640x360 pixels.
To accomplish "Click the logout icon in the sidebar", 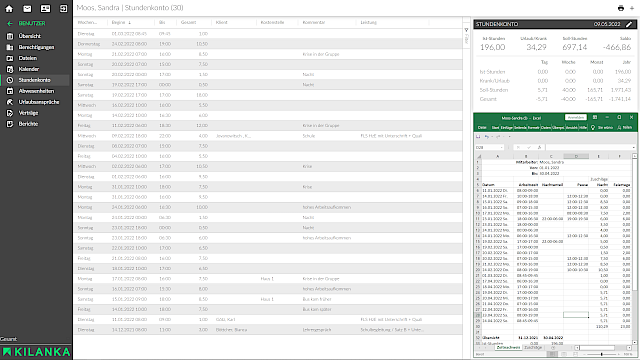I will coord(64,8).
